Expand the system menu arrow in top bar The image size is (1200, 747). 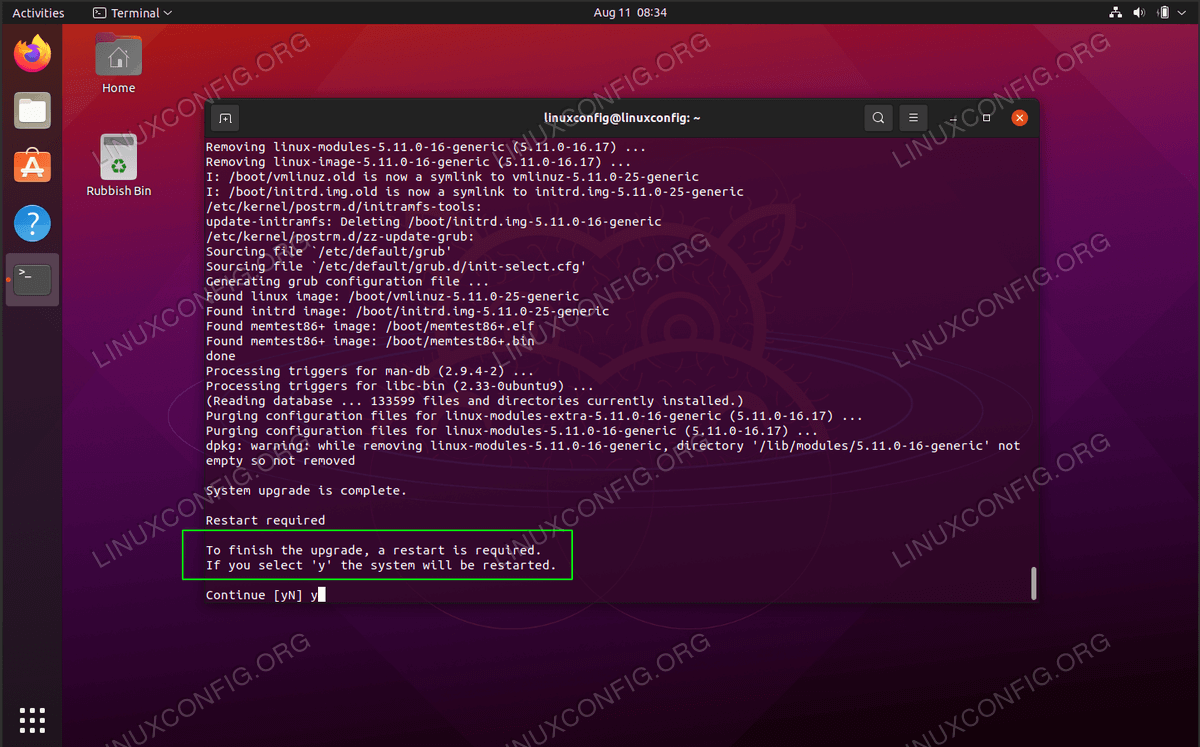pyautogui.click(x=1183, y=13)
